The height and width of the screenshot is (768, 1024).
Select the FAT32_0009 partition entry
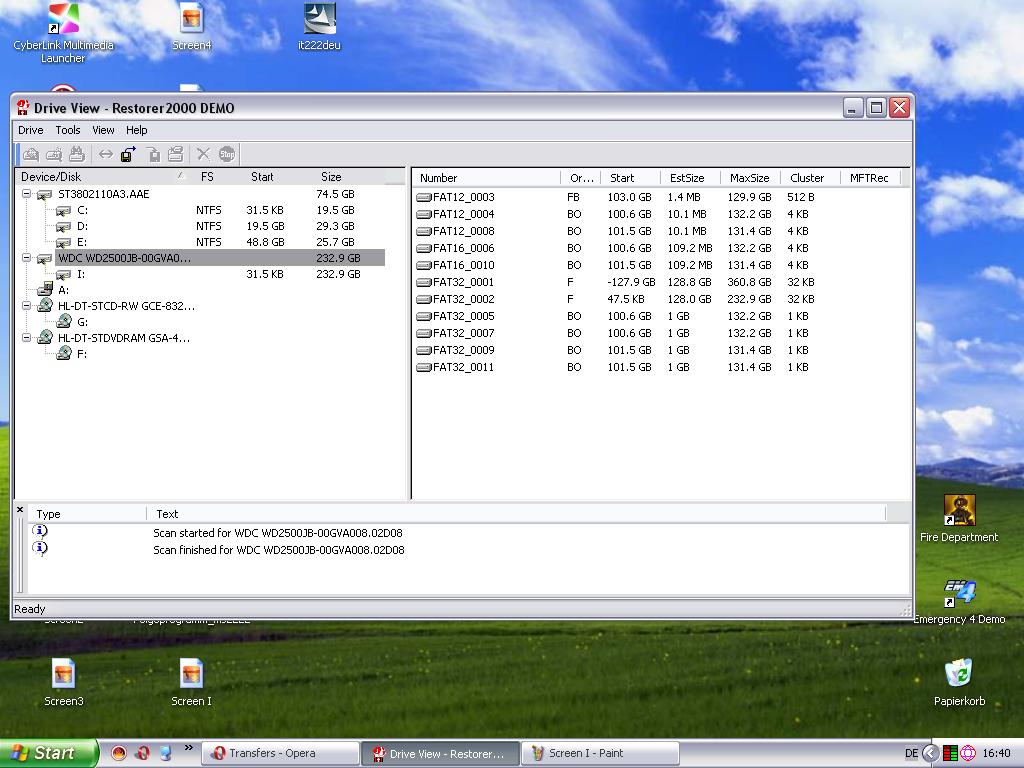(x=463, y=350)
